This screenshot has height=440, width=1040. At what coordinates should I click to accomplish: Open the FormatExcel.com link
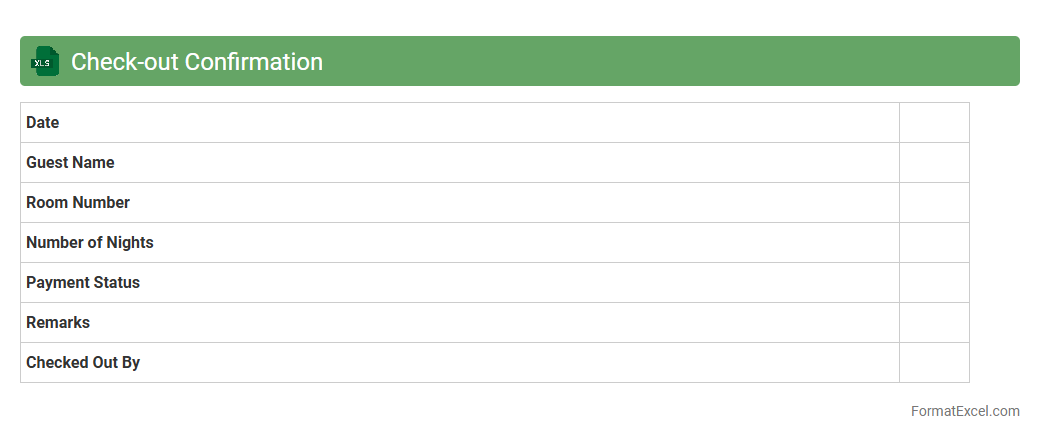click(965, 411)
